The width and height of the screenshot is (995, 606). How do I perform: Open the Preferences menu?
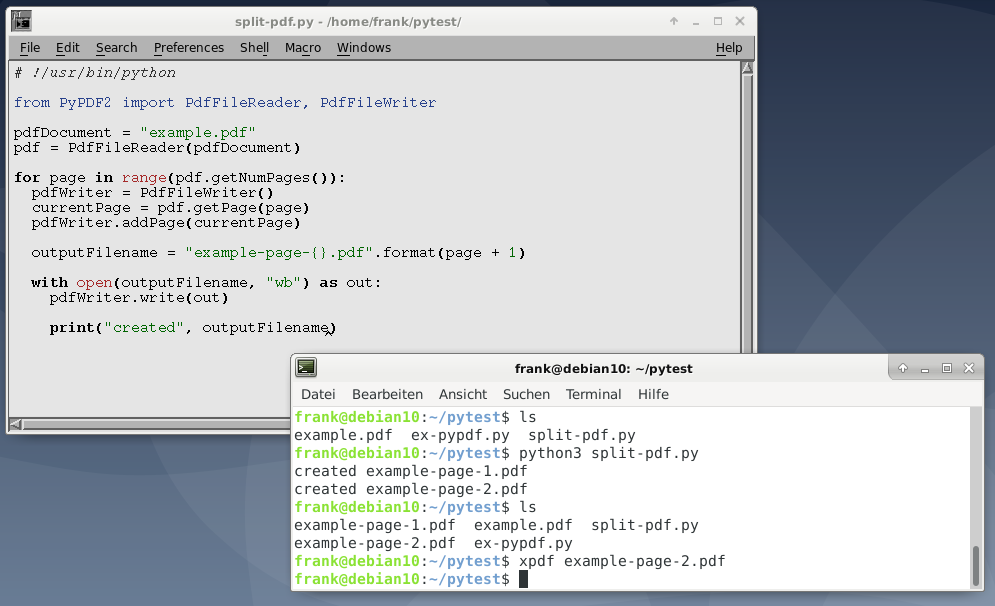188,47
